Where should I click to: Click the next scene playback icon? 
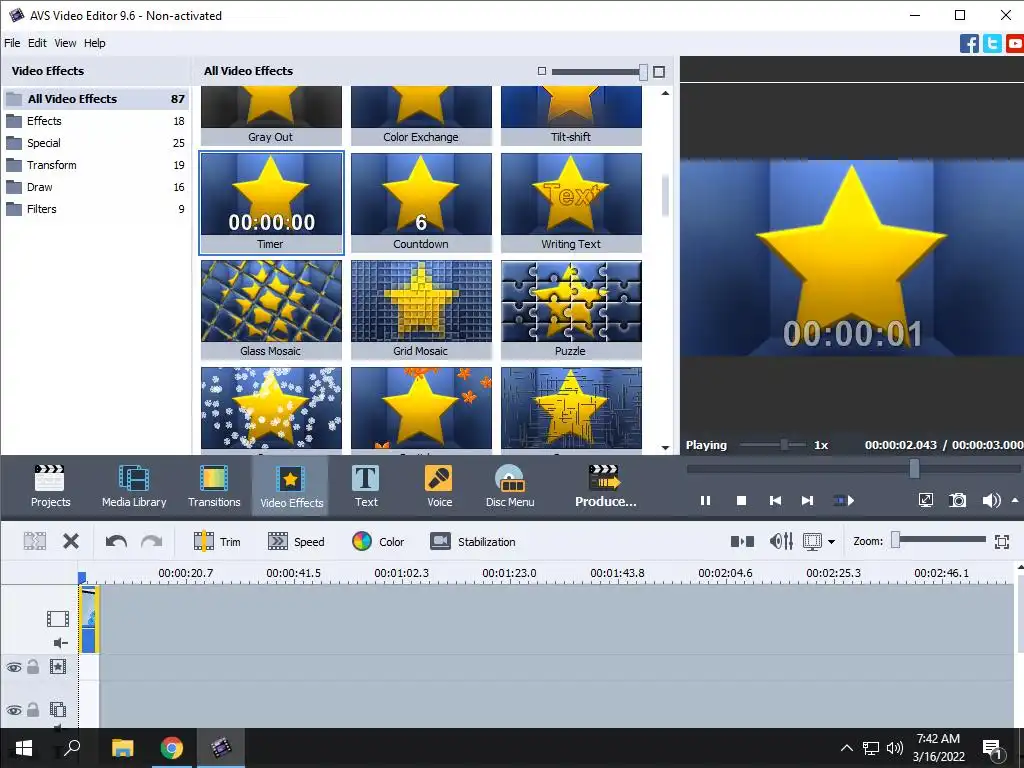(x=844, y=501)
